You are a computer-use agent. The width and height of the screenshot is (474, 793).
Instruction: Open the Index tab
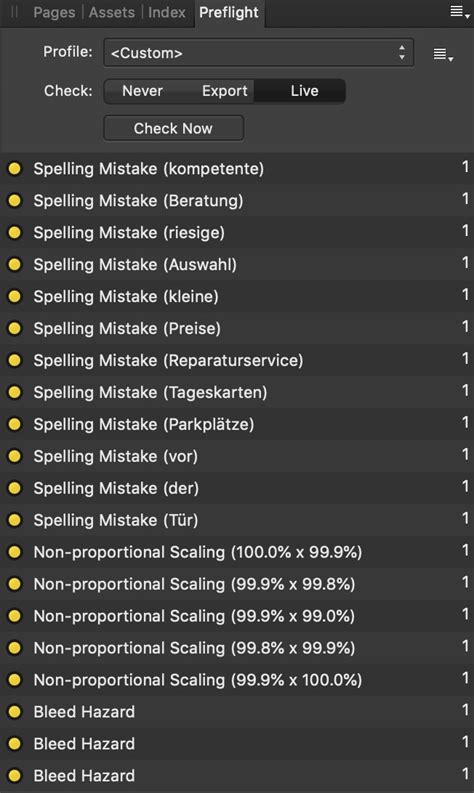(166, 12)
